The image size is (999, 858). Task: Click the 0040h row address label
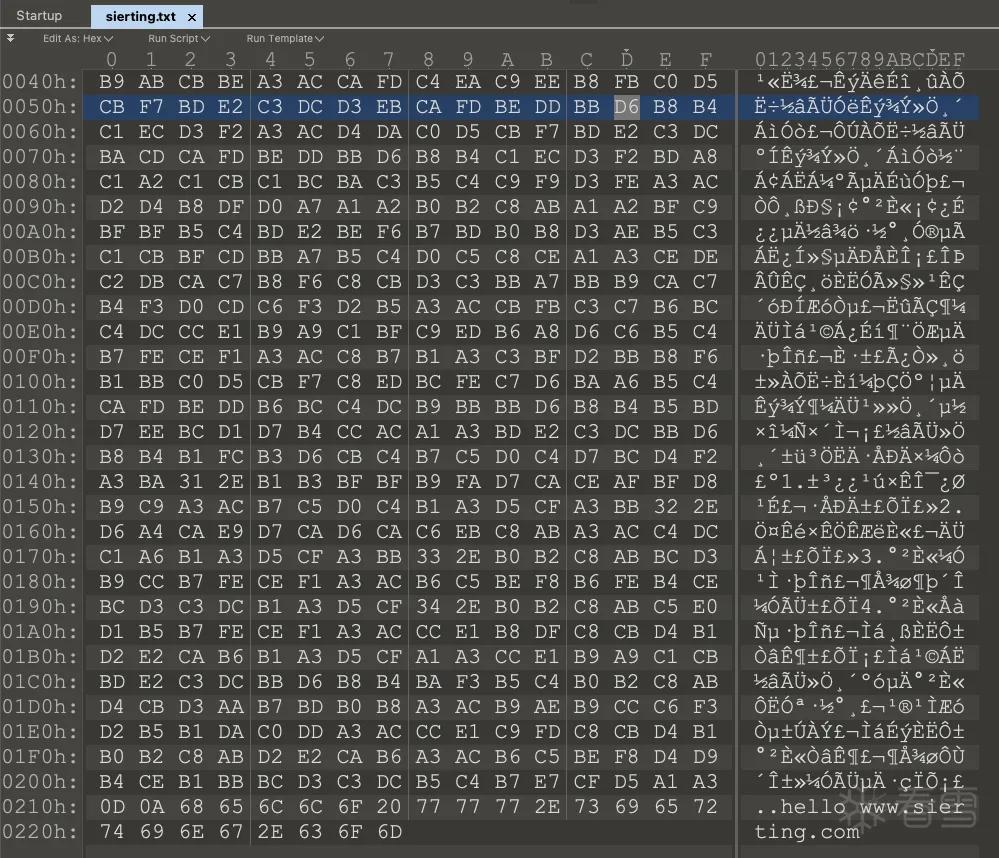pyautogui.click(x=40, y=82)
